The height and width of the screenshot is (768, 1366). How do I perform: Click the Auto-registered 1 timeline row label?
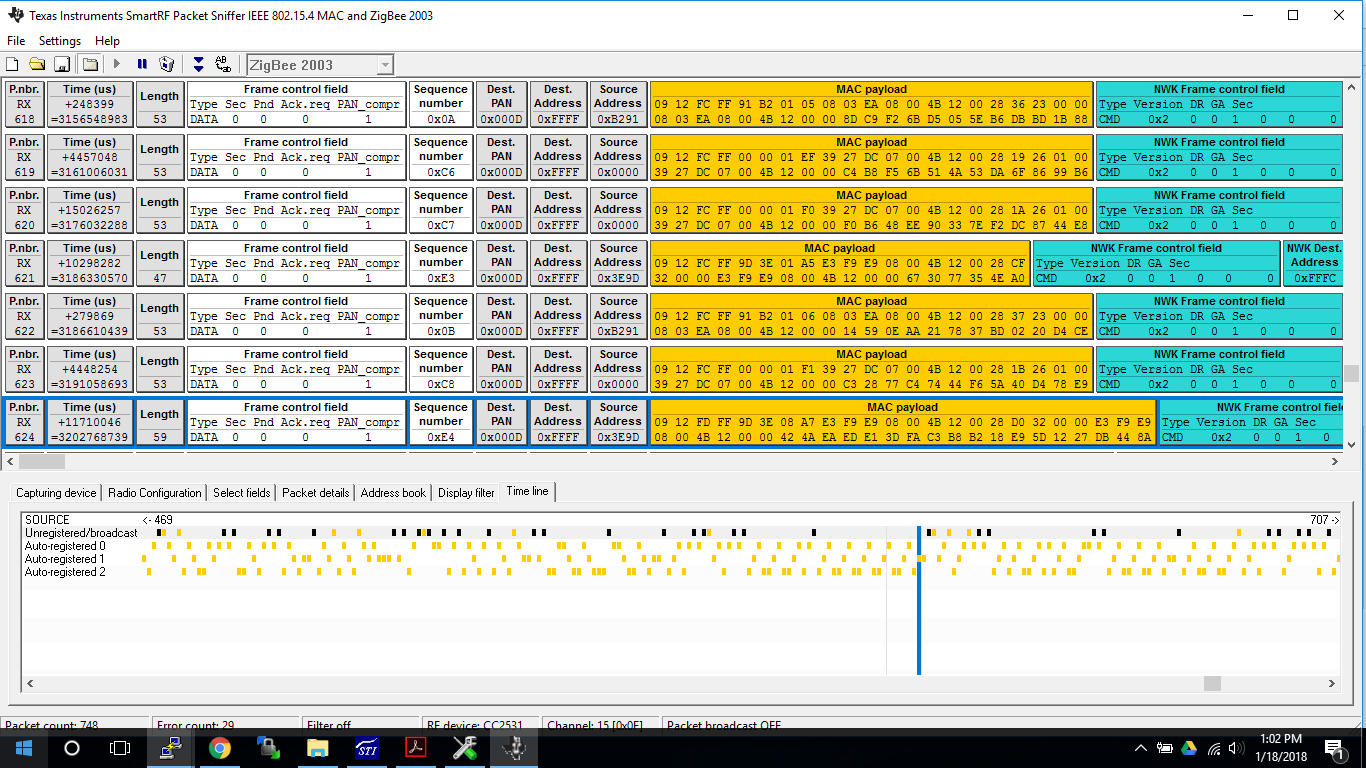point(65,559)
